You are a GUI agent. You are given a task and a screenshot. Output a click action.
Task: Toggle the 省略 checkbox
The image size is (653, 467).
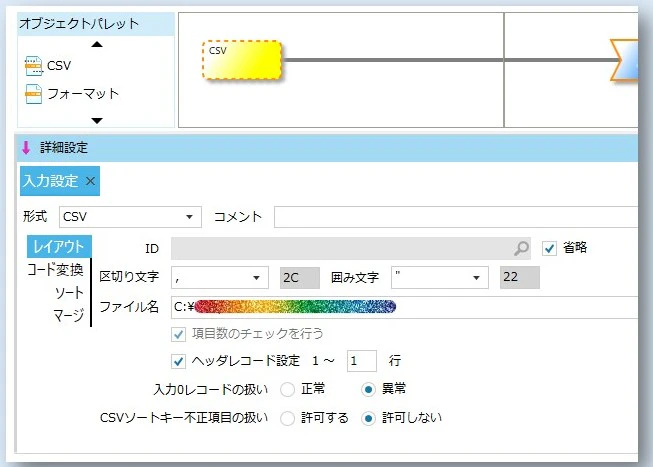tap(549, 249)
